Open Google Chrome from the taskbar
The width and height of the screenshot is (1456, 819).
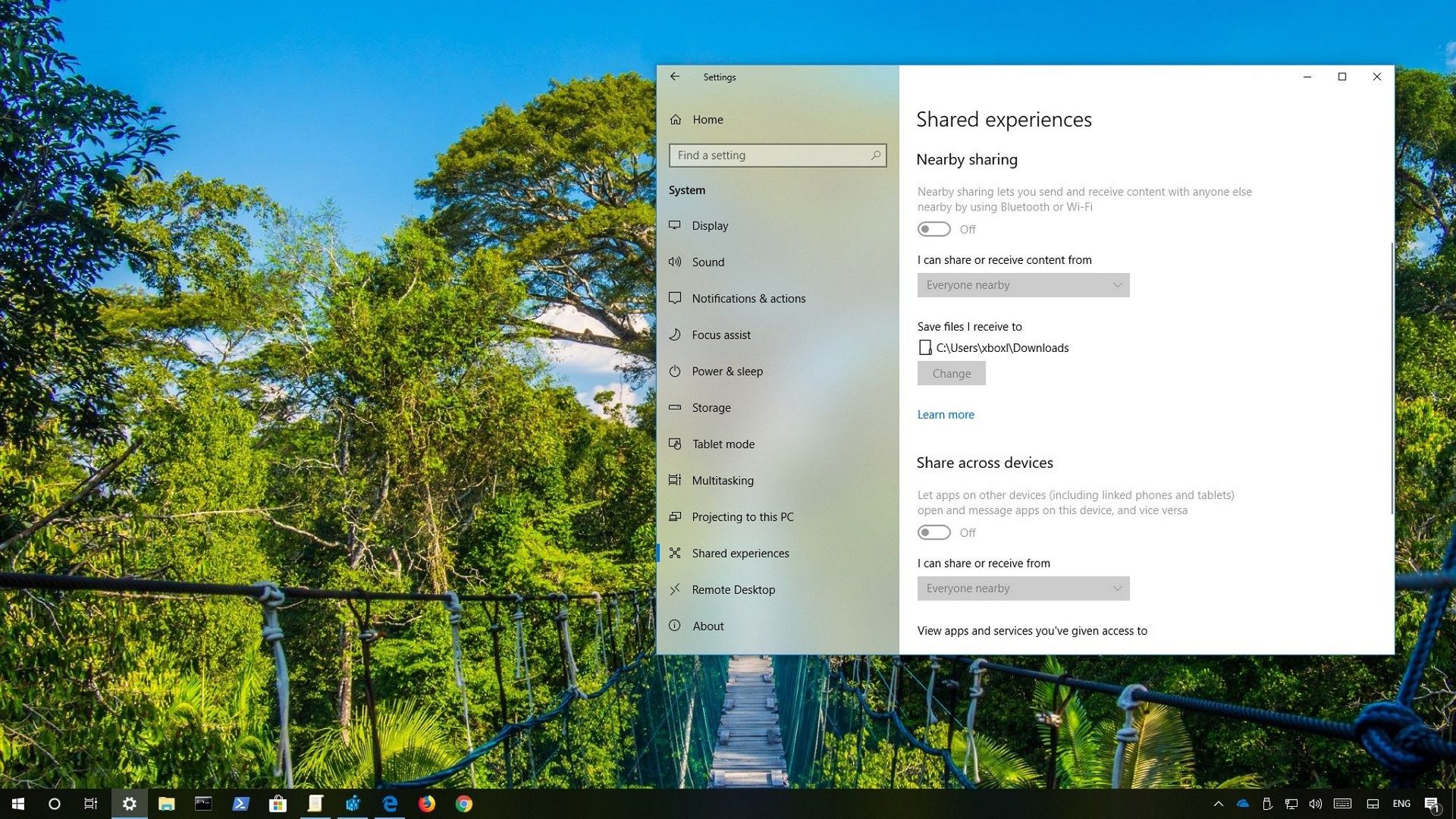tap(464, 803)
